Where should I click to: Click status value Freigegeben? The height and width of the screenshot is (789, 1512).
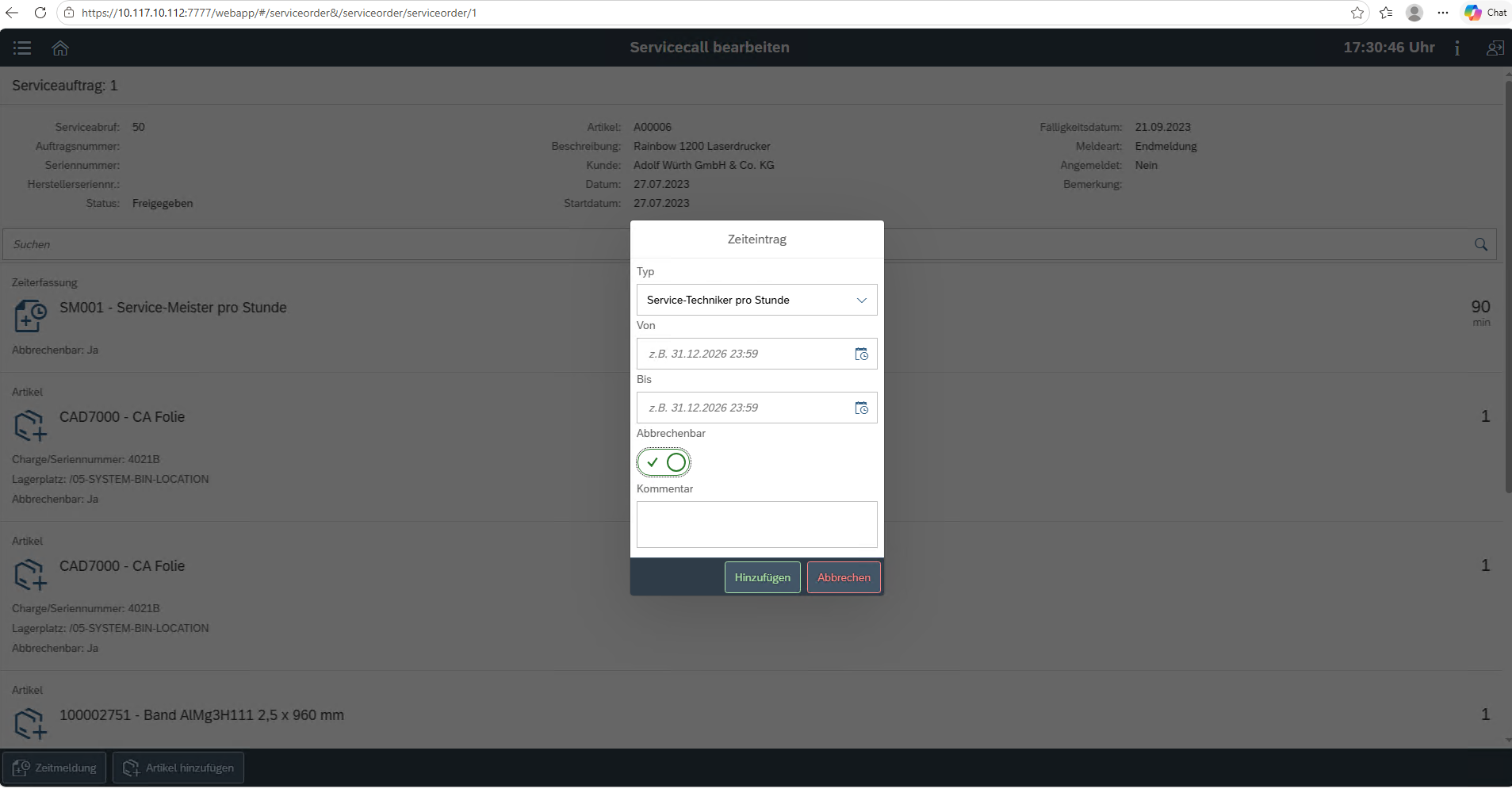[x=163, y=203]
